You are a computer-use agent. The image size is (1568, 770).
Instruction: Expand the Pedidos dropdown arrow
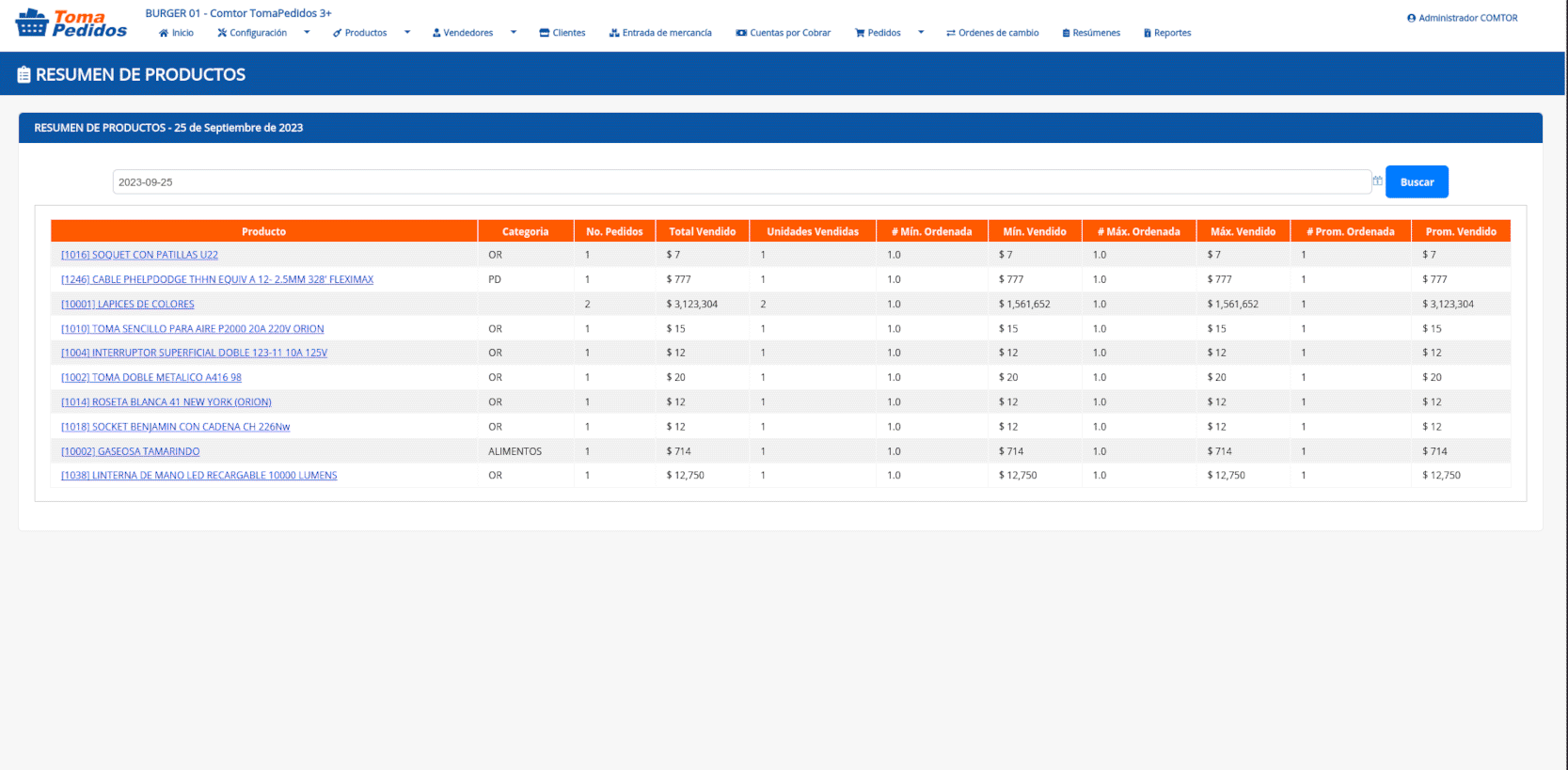tap(921, 33)
